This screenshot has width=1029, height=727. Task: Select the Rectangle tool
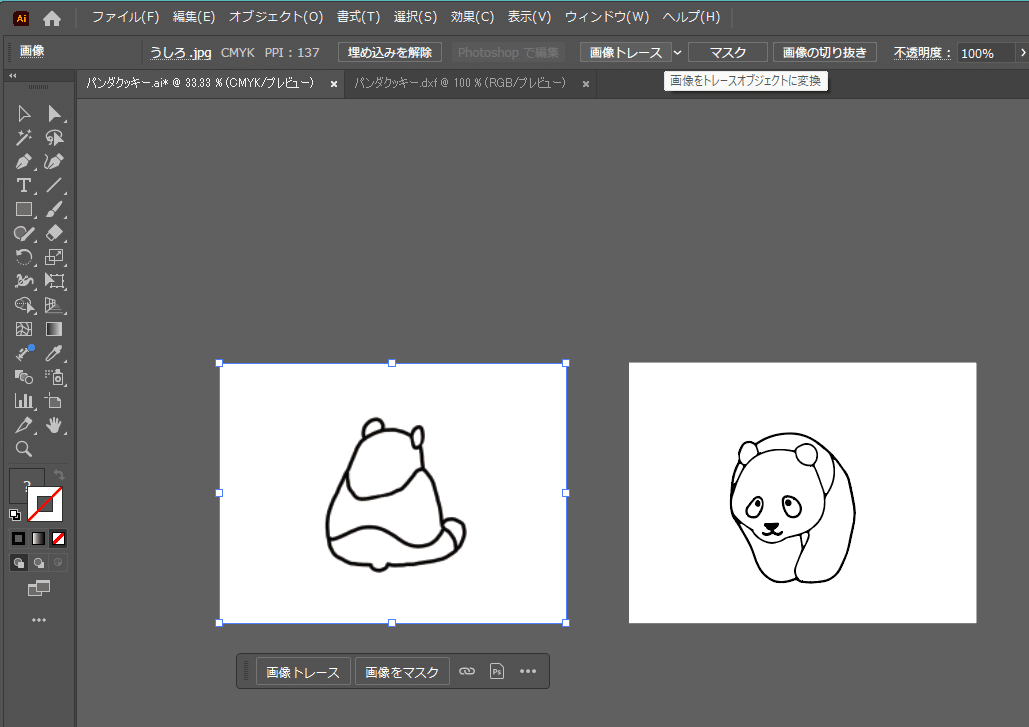24,209
